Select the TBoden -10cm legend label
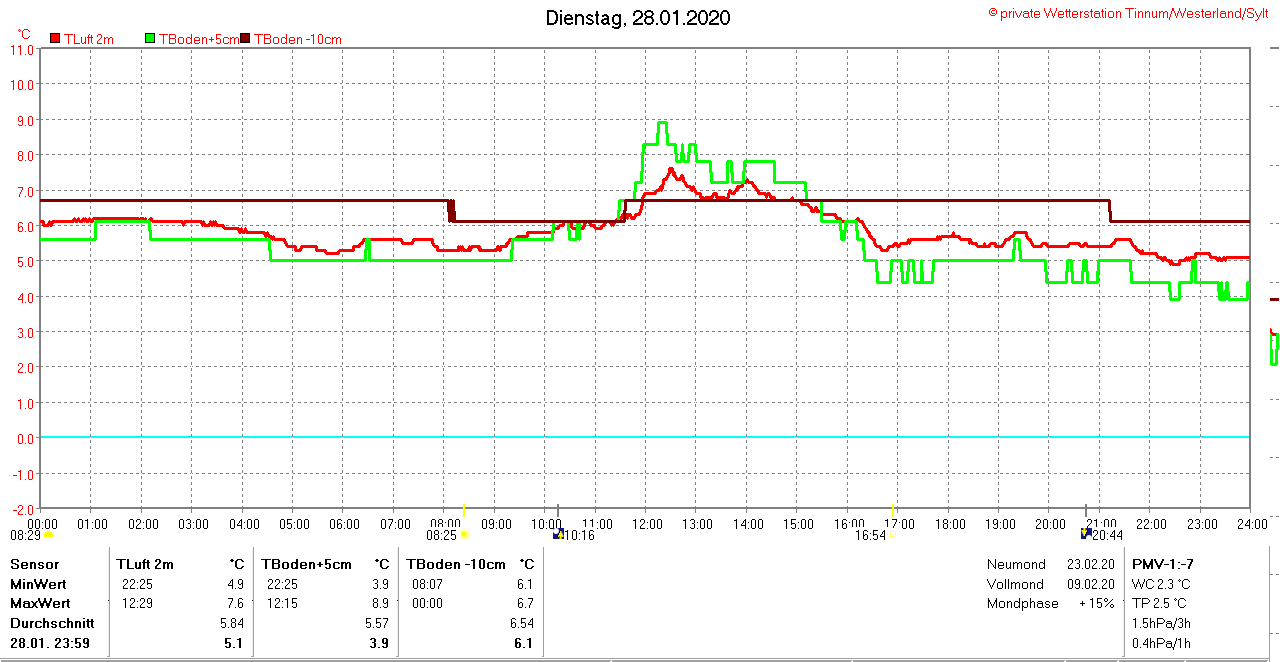The width and height of the screenshot is (1280, 662). coord(298,39)
